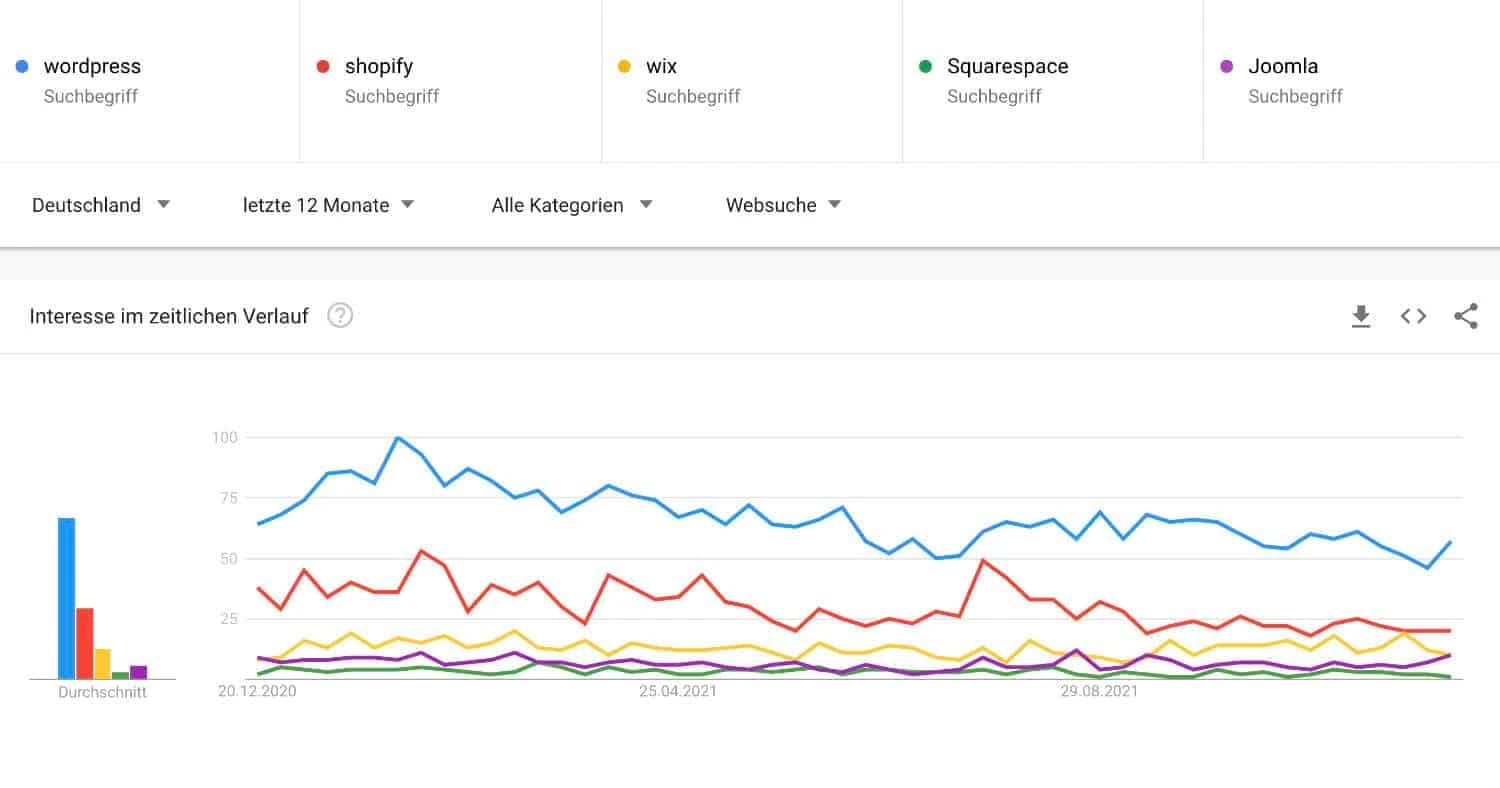This screenshot has height=788, width=1500.
Task: Click the Interesse im zeitlichen Verlauf heading
Action: (168, 315)
